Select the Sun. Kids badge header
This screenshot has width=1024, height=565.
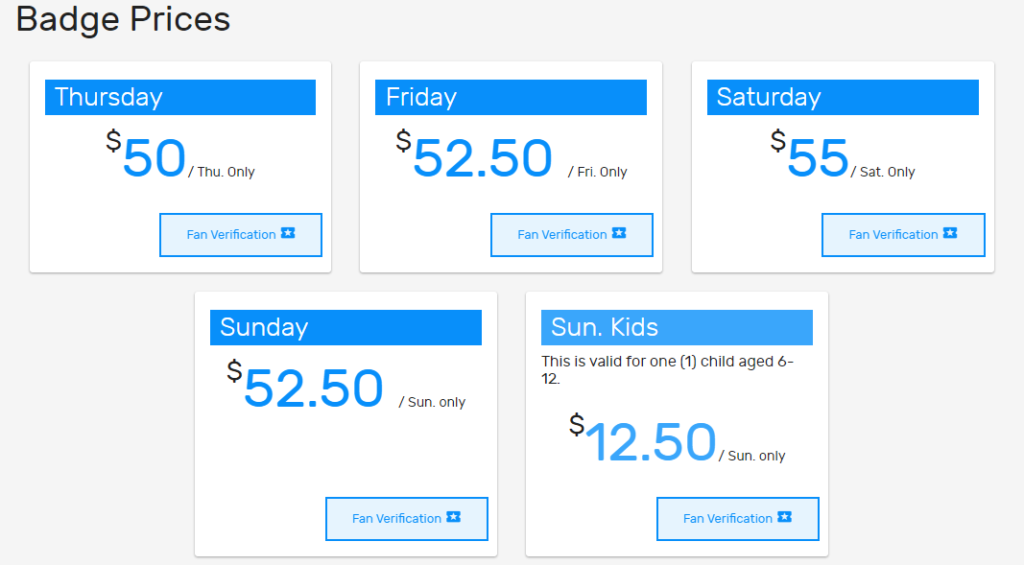677,327
